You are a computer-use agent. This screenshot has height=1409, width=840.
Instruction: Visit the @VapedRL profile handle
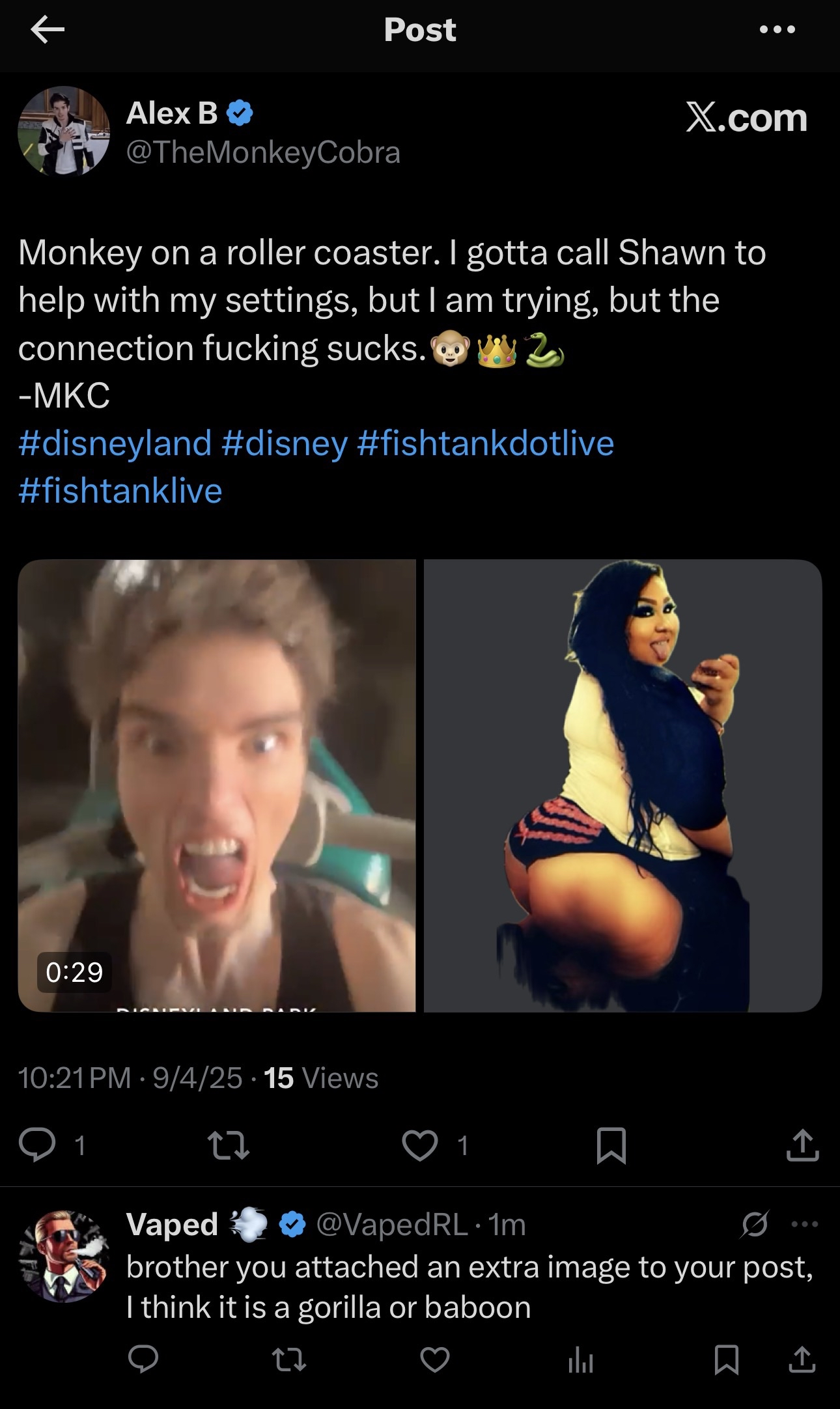[x=392, y=1224]
